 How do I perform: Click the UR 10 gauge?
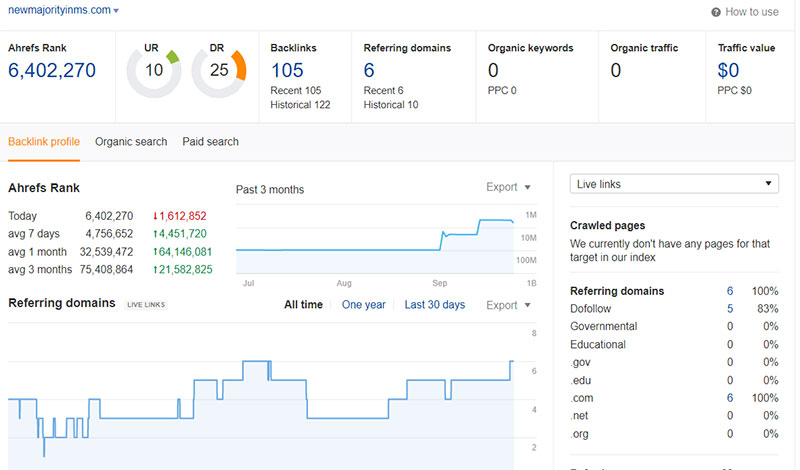point(154,71)
